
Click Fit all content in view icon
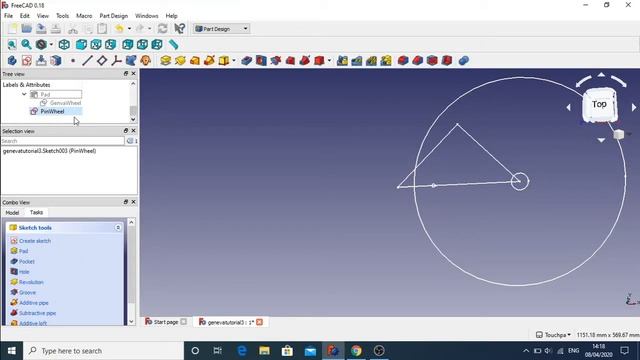12,44
